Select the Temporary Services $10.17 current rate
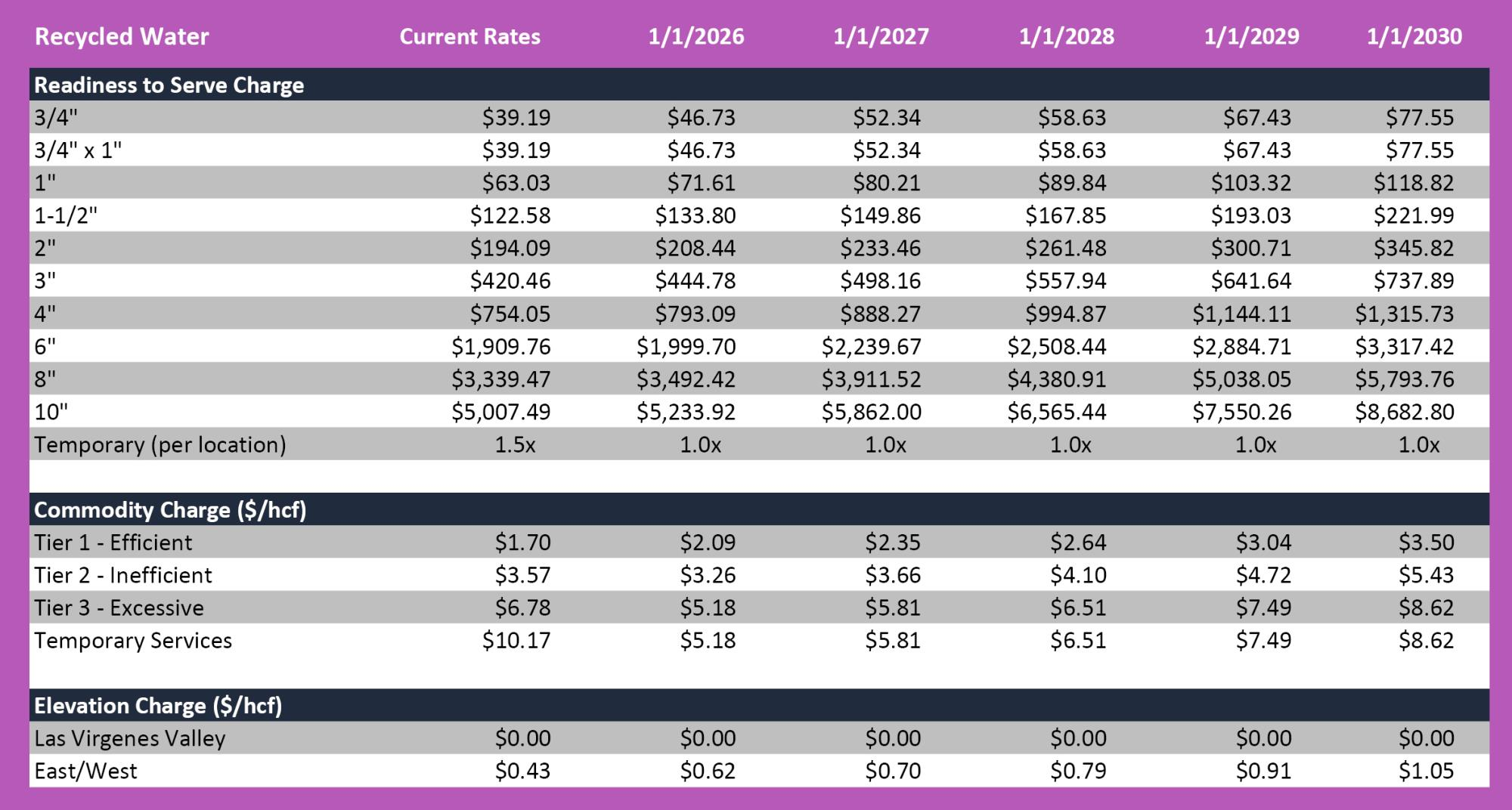Viewport: 1512px width, 810px height. tap(516, 640)
